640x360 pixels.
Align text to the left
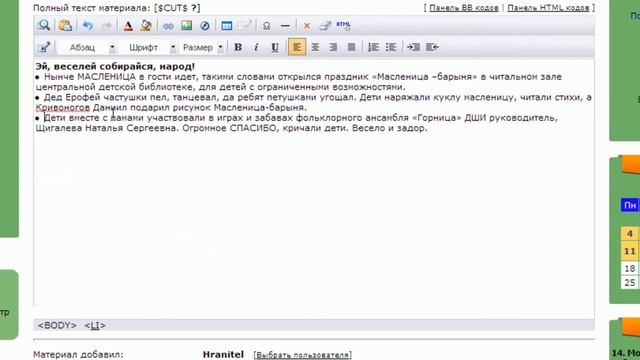[x=297, y=47]
